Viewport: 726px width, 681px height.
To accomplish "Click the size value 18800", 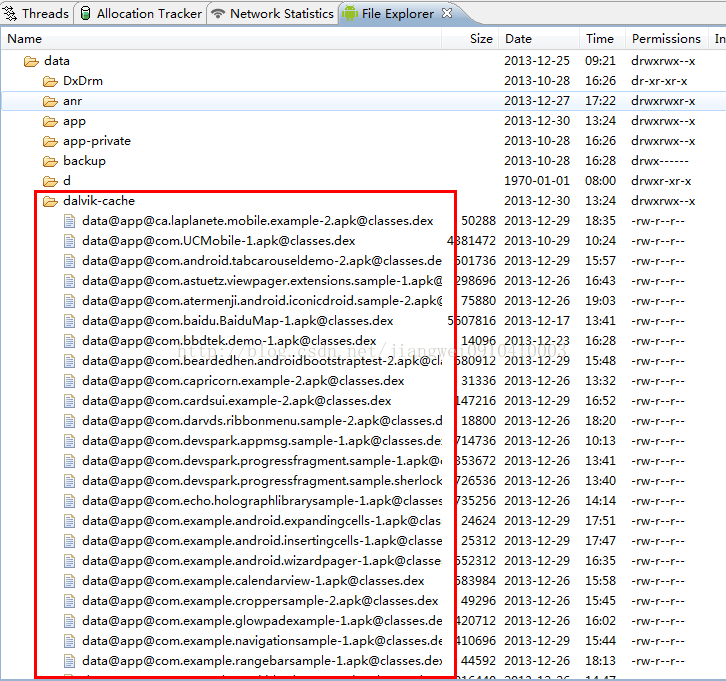I will point(478,421).
